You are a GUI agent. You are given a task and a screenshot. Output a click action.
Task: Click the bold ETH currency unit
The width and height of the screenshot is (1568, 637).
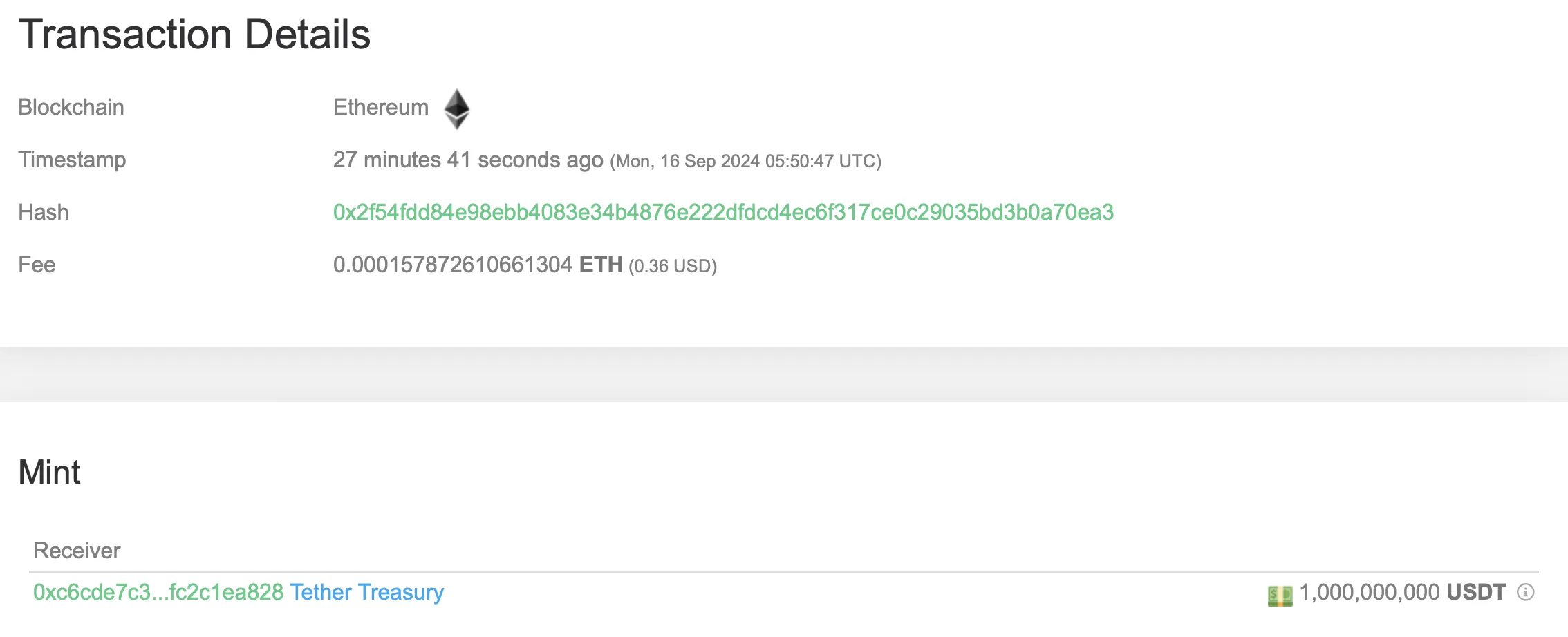(x=601, y=265)
